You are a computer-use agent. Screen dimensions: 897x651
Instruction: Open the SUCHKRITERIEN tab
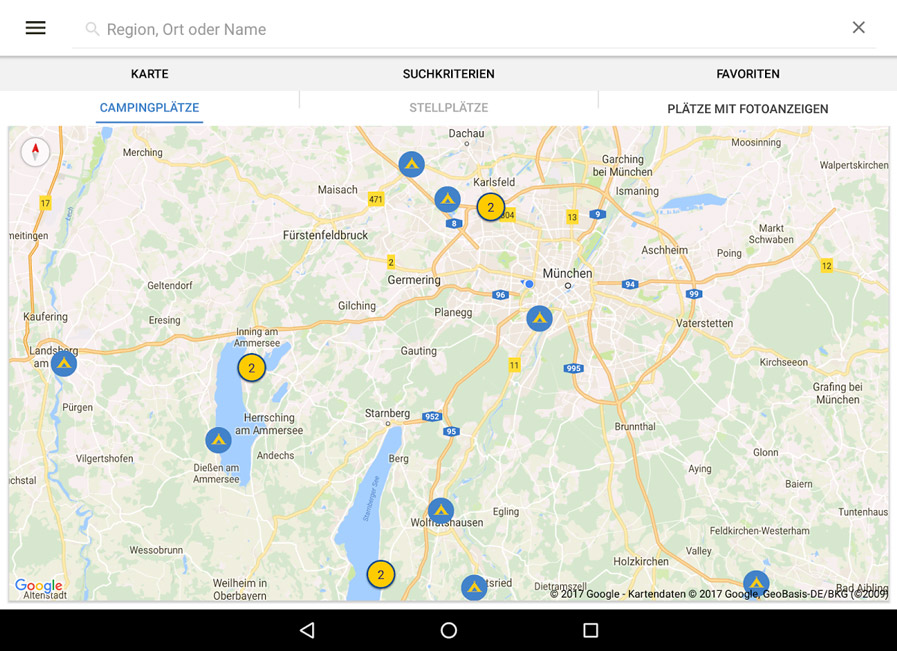point(448,74)
